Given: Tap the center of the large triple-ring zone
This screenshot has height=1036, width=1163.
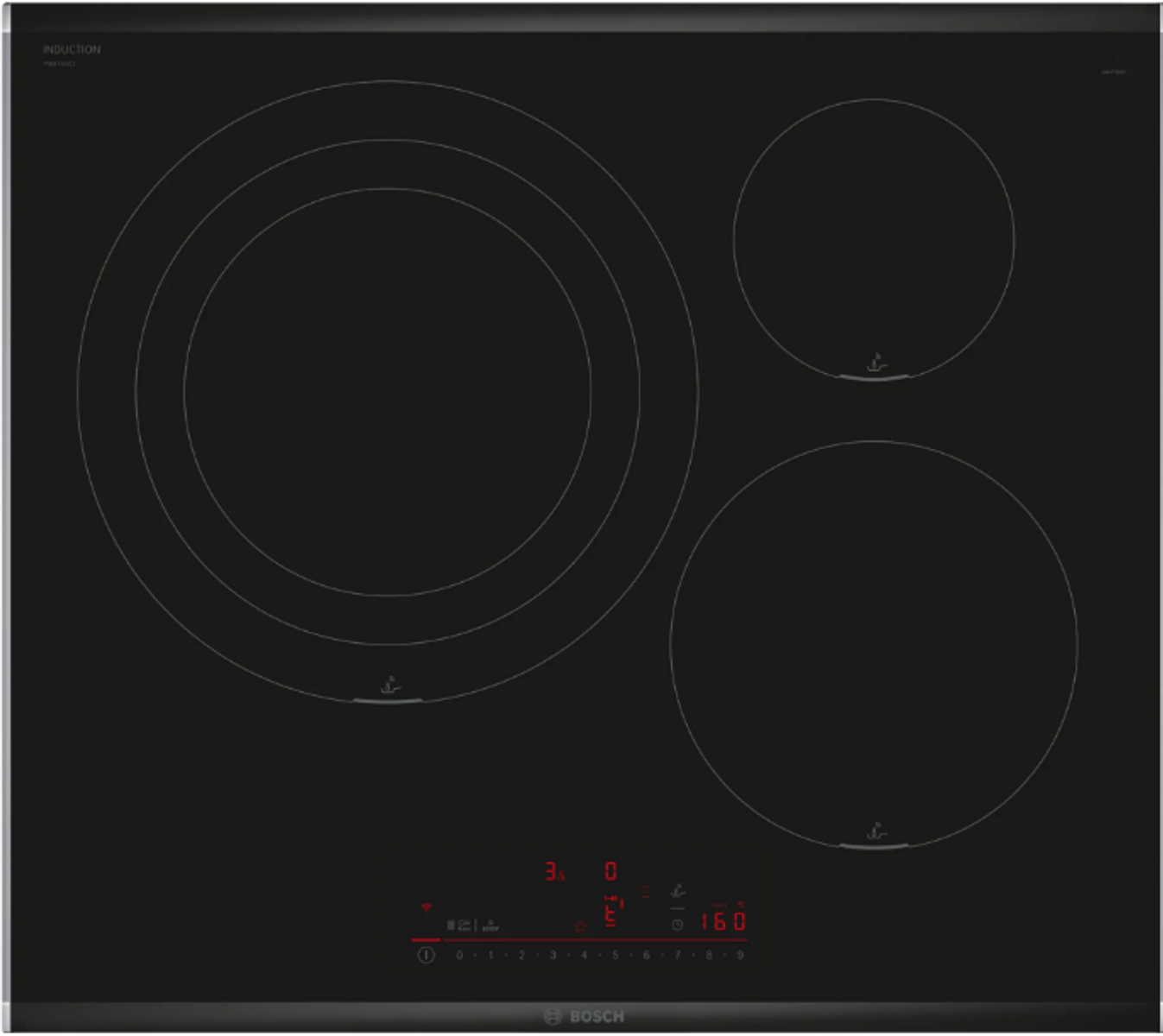Looking at the screenshot, I should [388, 391].
